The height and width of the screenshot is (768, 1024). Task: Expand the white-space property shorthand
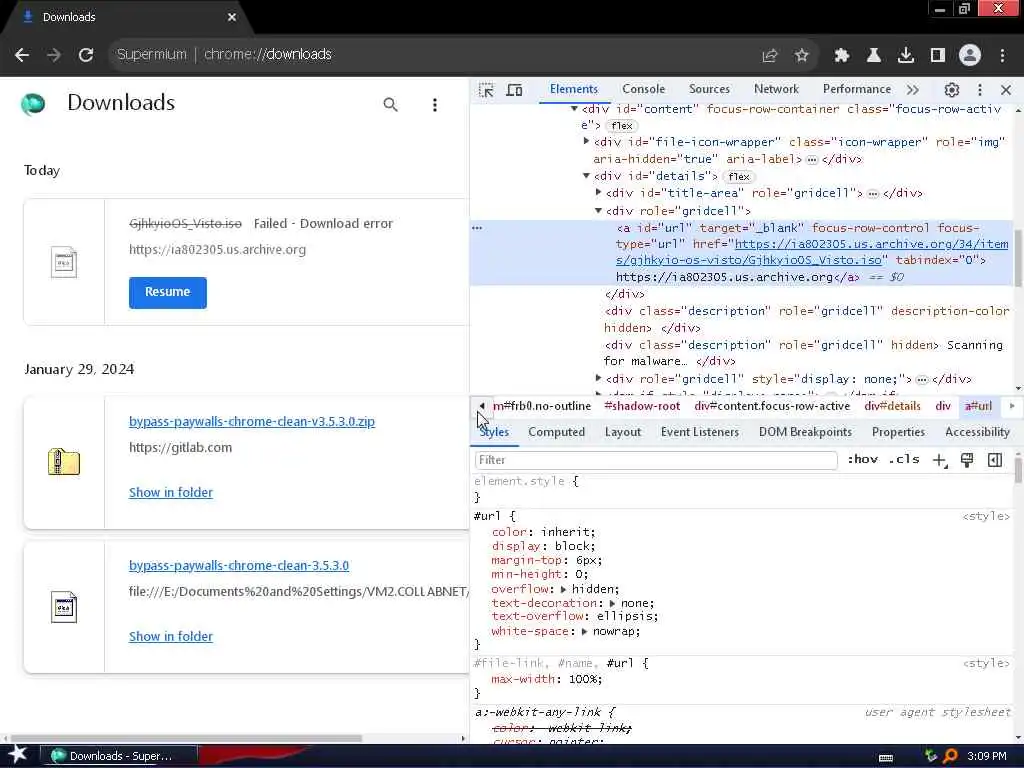click(584, 632)
